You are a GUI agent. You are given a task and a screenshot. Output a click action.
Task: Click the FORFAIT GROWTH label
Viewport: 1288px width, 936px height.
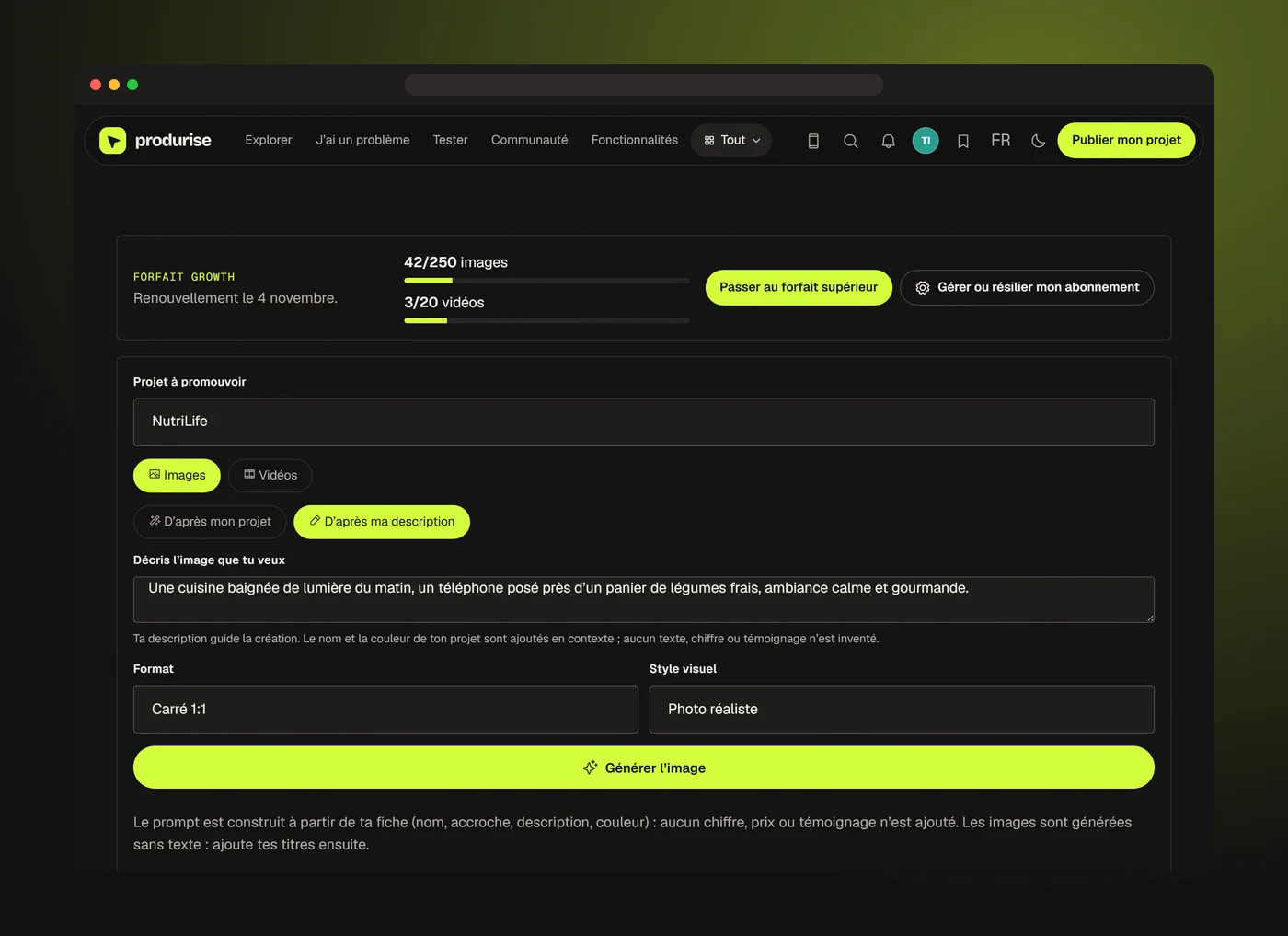point(184,277)
